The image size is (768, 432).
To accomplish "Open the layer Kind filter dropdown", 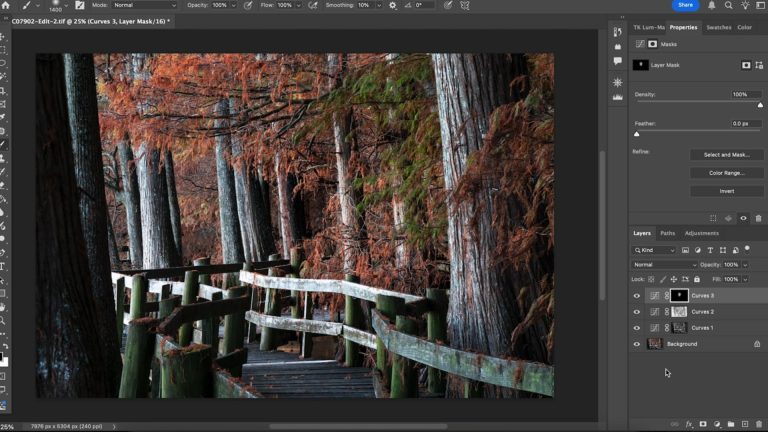I will click(x=656, y=250).
